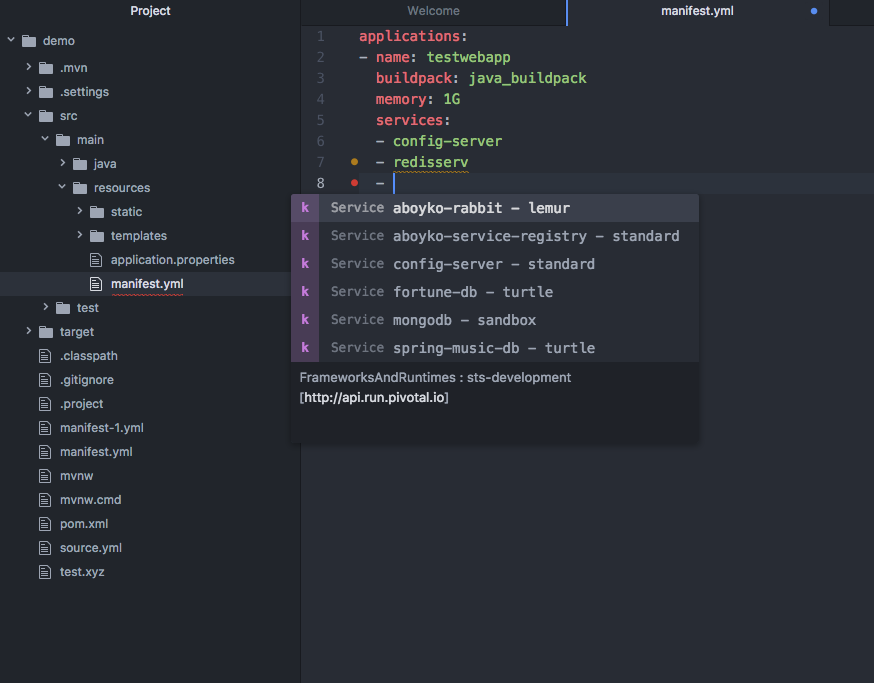Click the .gitignore file icon
The width and height of the screenshot is (874, 683).
pos(45,380)
